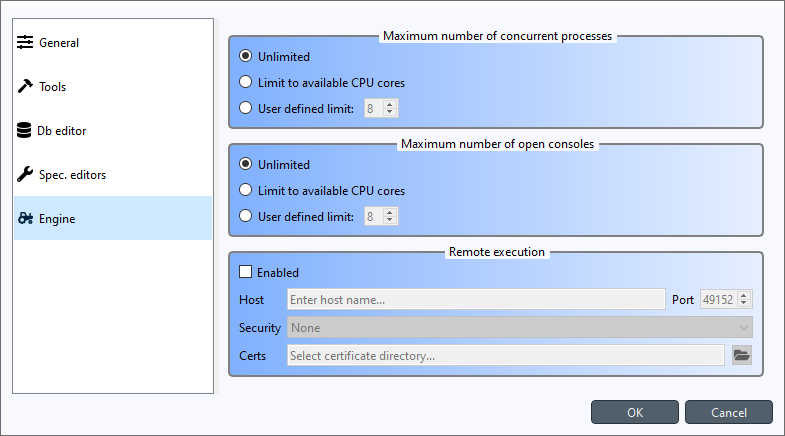Choose User defined limit for open consoles

coord(245,216)
